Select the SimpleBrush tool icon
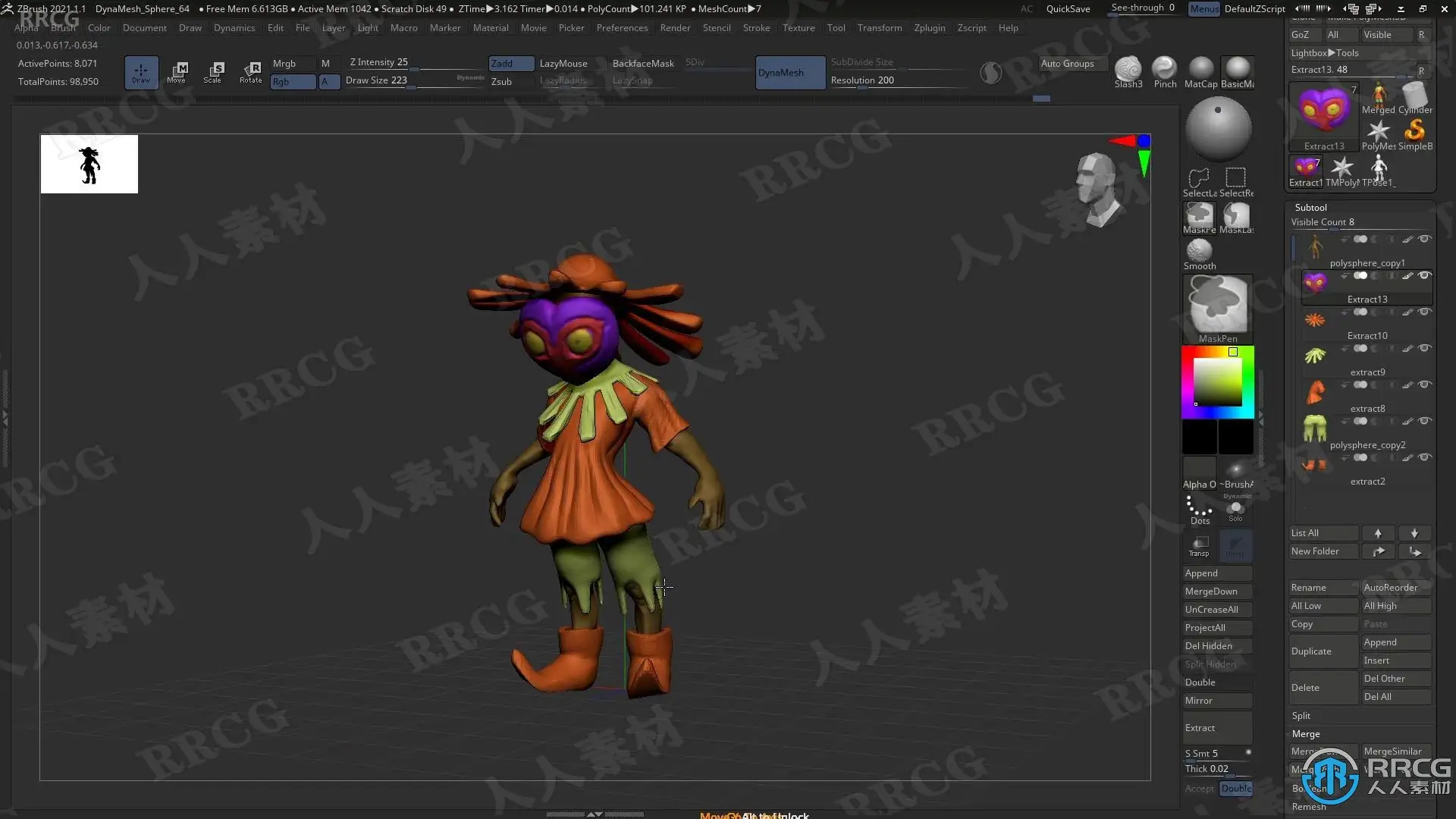 pos(1415,135)
